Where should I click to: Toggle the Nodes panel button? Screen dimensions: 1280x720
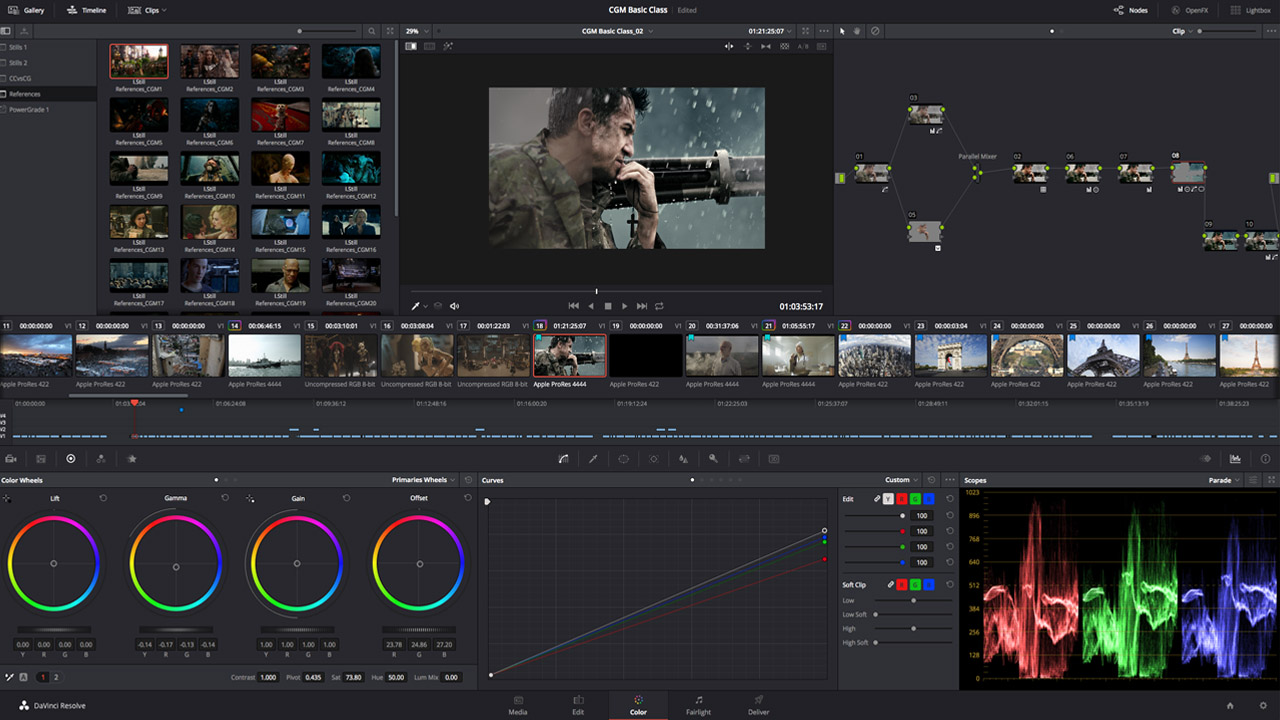coord(1131,10)
